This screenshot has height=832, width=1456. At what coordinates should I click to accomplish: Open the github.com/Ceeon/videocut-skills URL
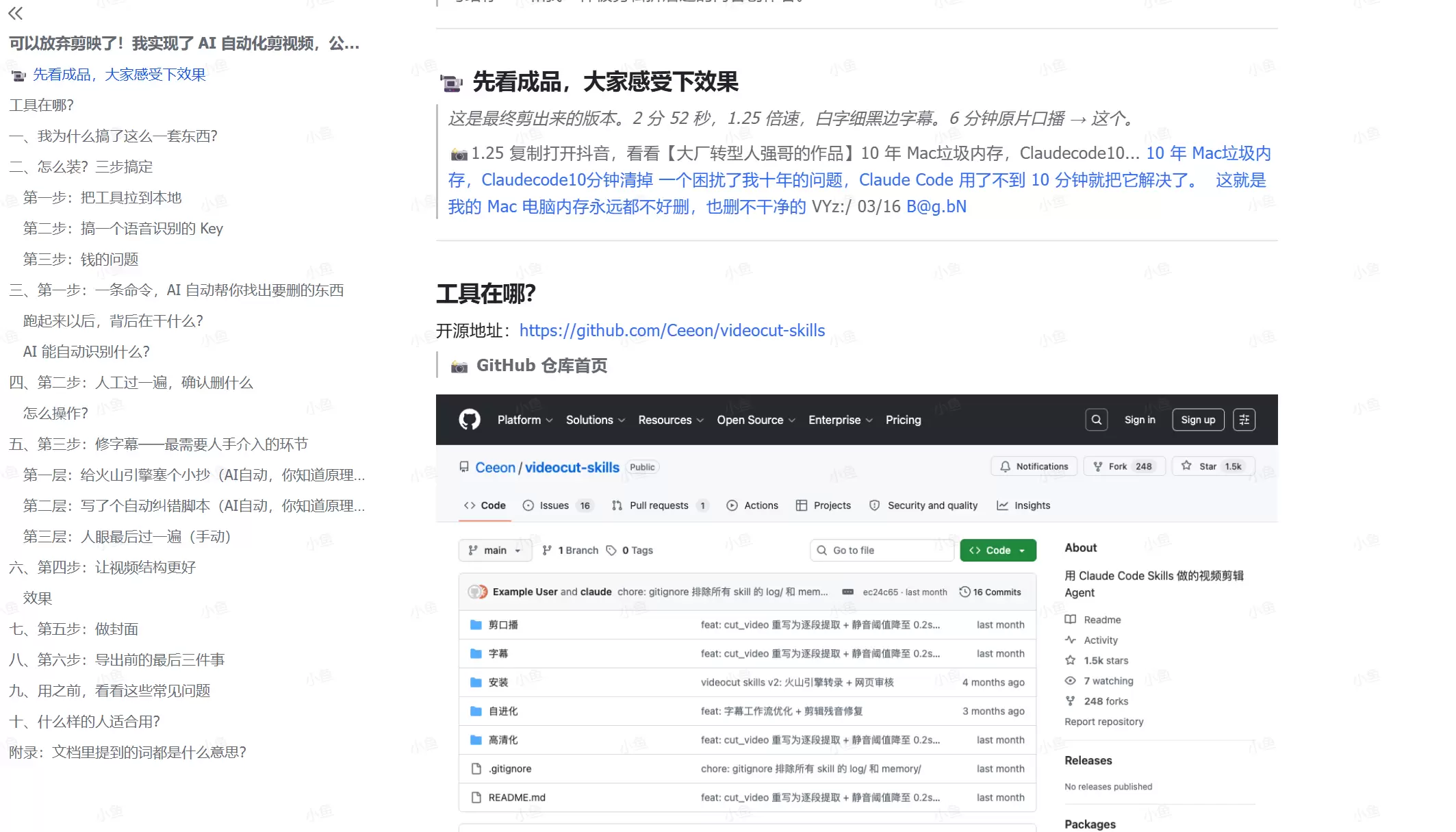coord(672,331)
